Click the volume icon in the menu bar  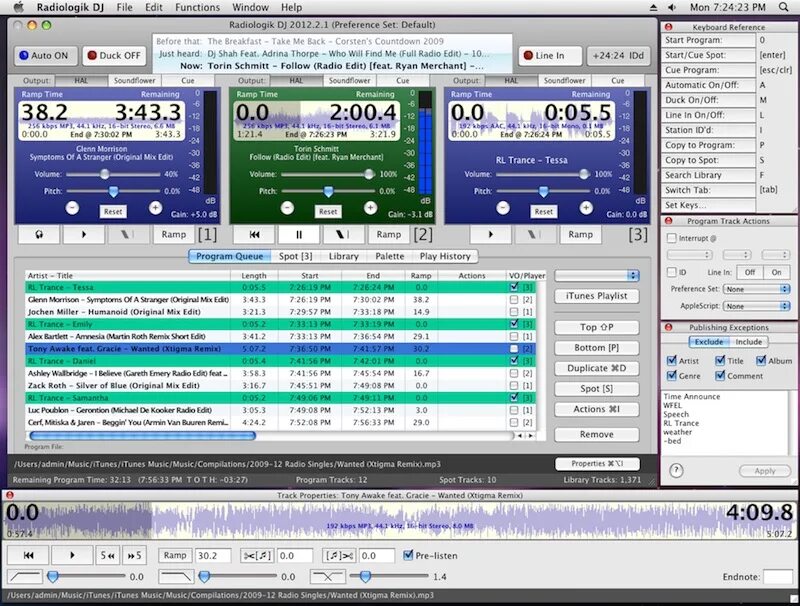coord(672,7)
